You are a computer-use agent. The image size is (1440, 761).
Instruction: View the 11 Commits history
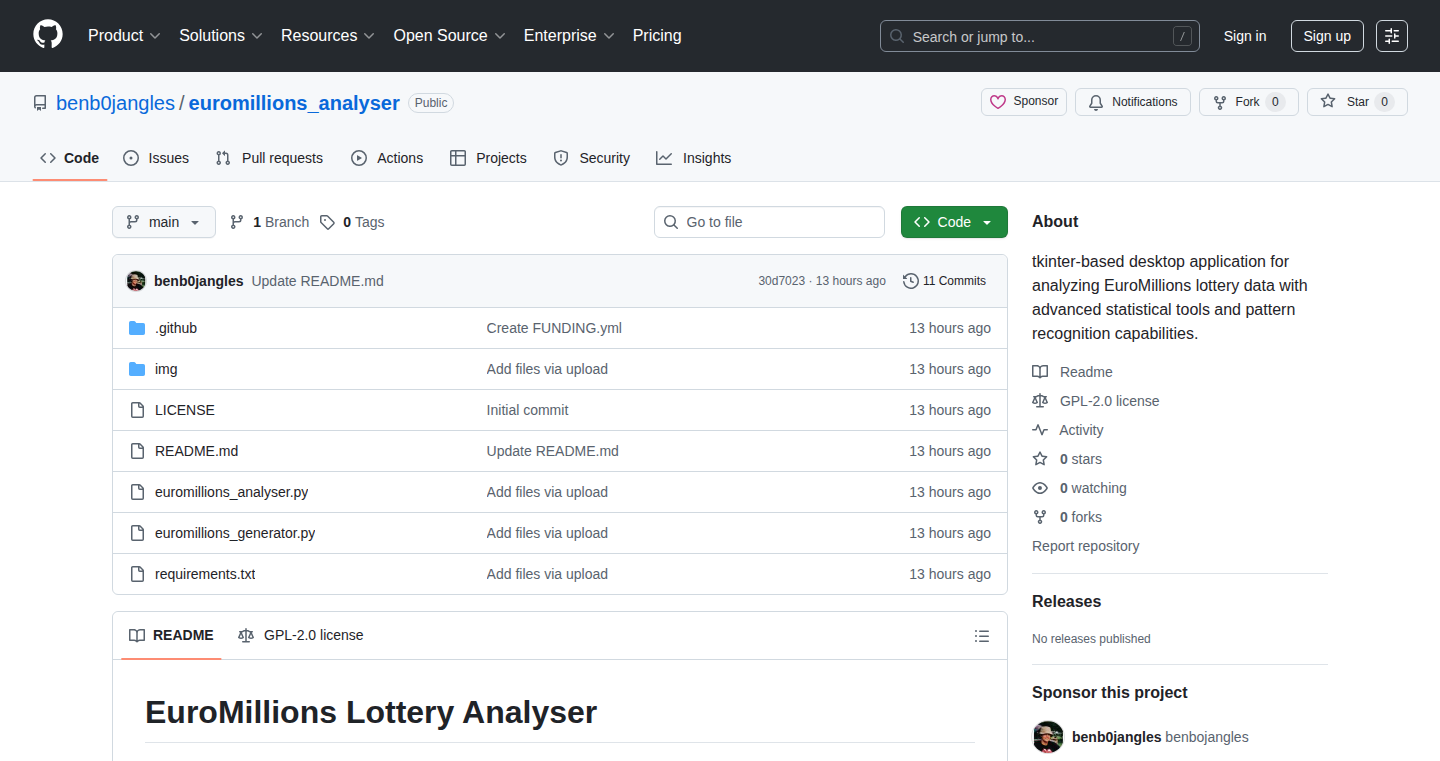(944, 281)
